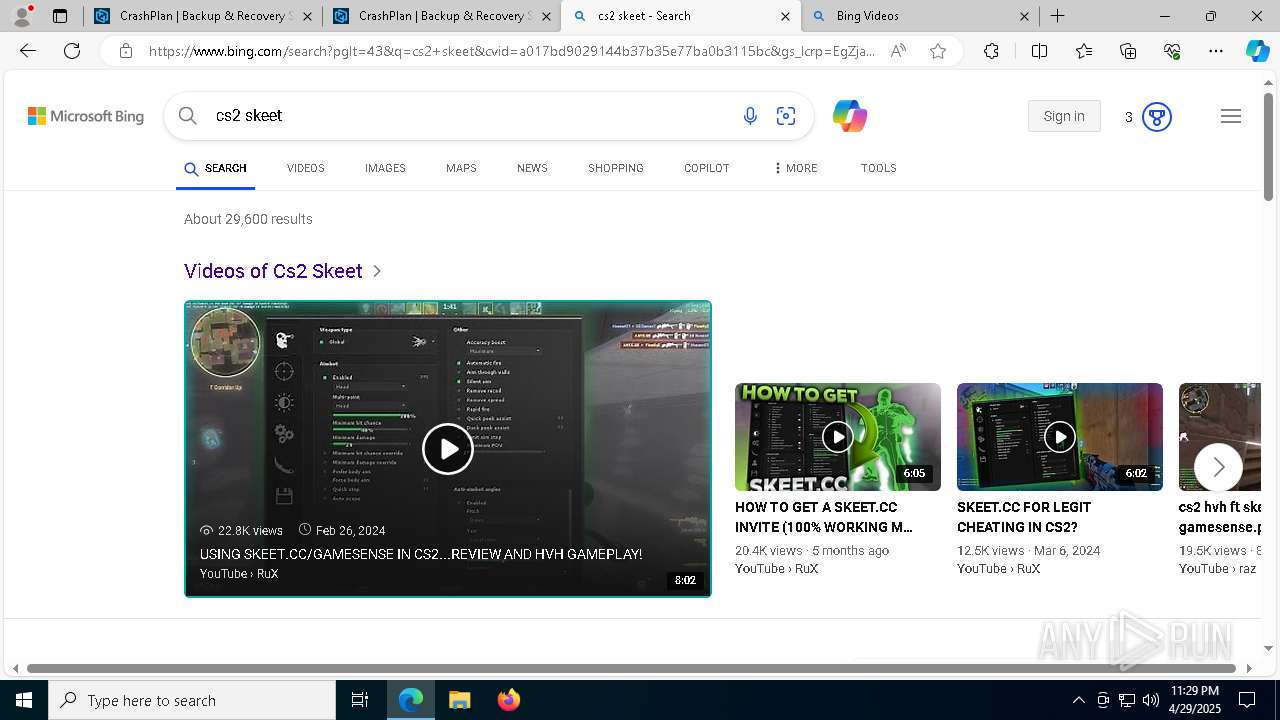Go back to previous page
Screen dimensions: 1280x720
(28, 51)
